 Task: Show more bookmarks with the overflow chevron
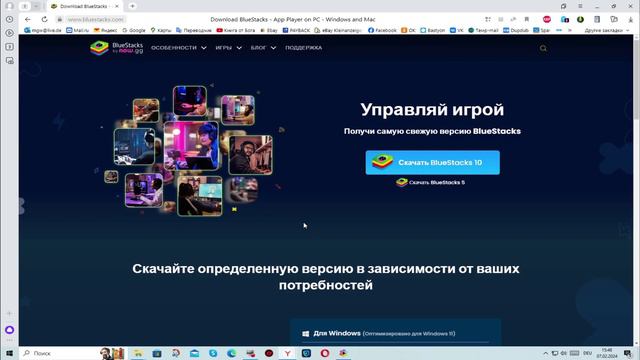[569, 30]
